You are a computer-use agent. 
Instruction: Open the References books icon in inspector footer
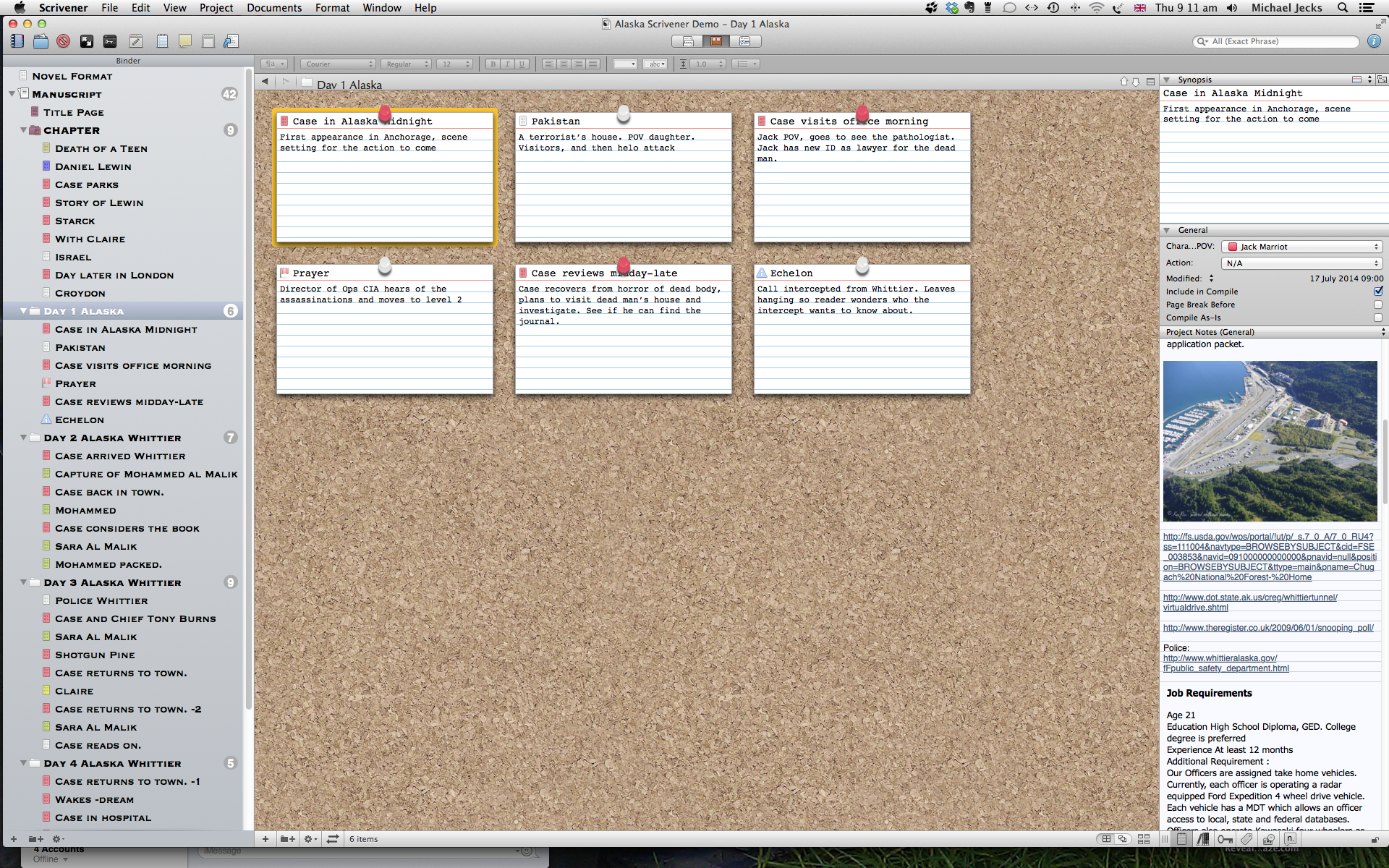click(1202, 839)
